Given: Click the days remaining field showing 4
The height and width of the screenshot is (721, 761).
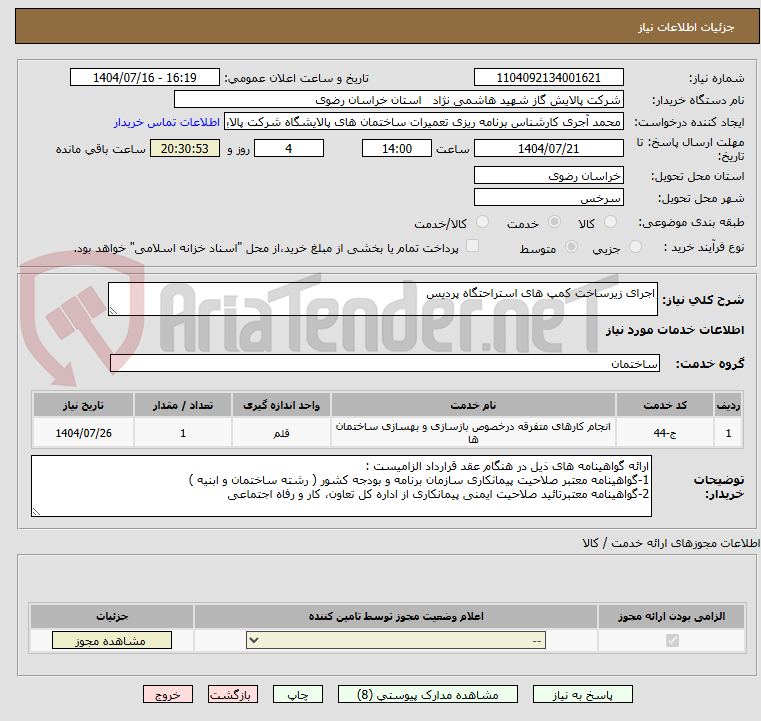Looking at the screenshot, I should (x=289, y=148).
